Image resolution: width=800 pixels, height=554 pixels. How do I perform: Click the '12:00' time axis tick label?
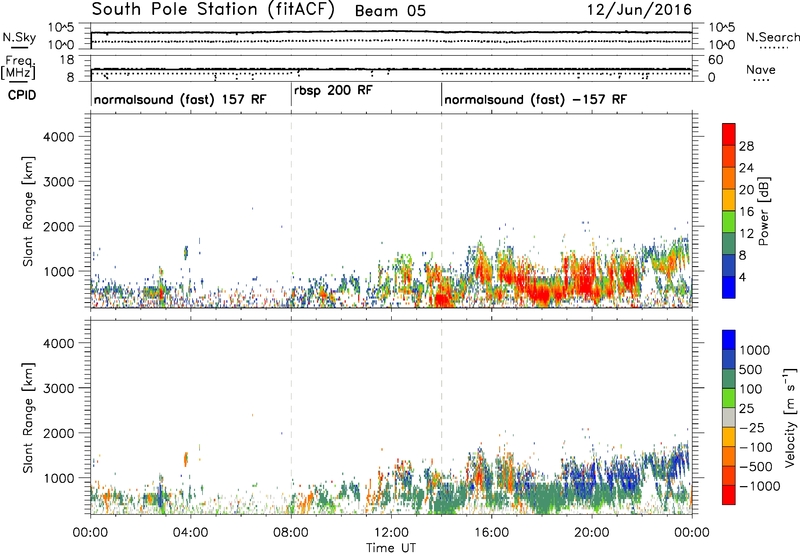[391, 533]
